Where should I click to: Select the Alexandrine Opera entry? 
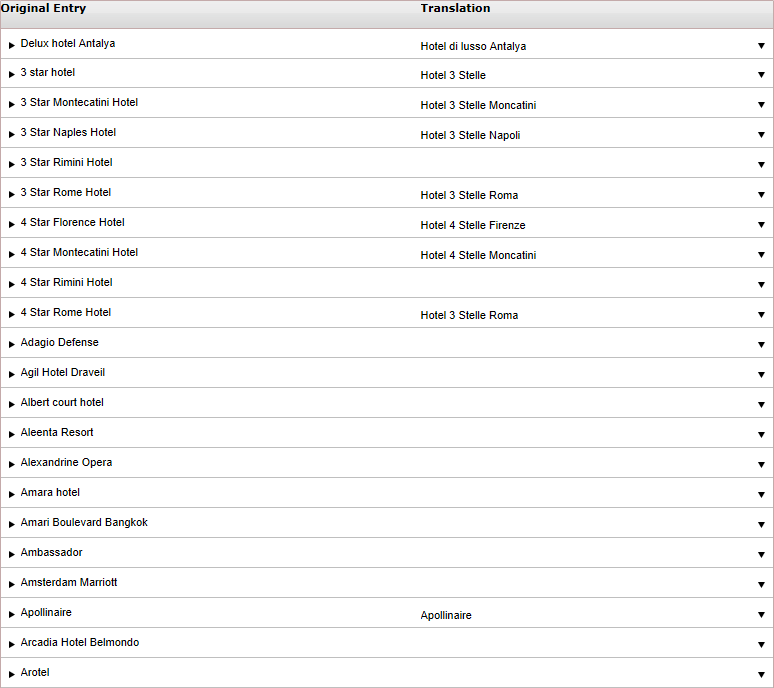click(x=66, y=462)
